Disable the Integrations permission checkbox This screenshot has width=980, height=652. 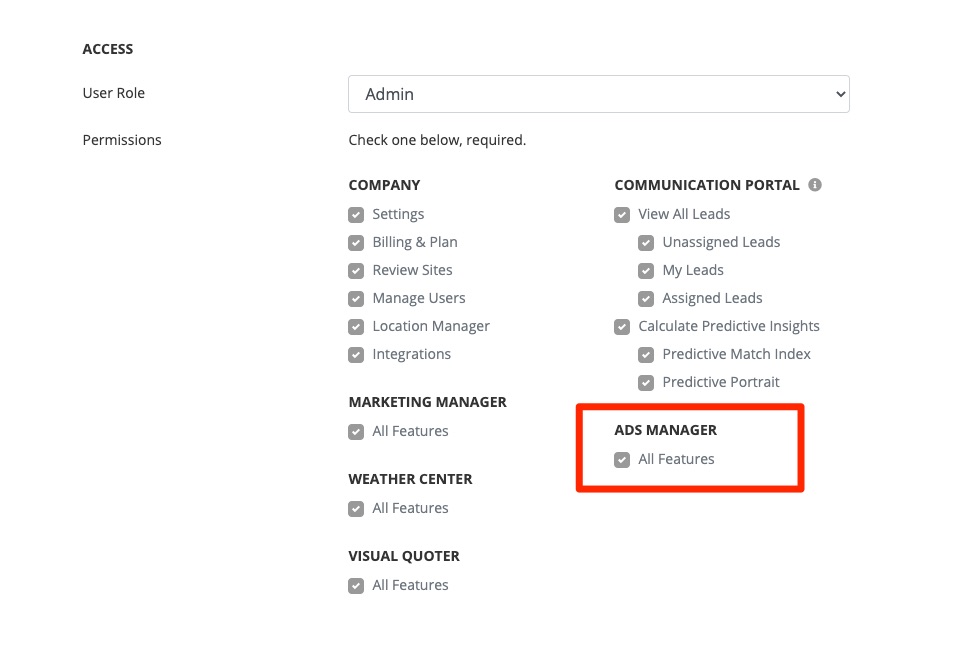[356, 355]
